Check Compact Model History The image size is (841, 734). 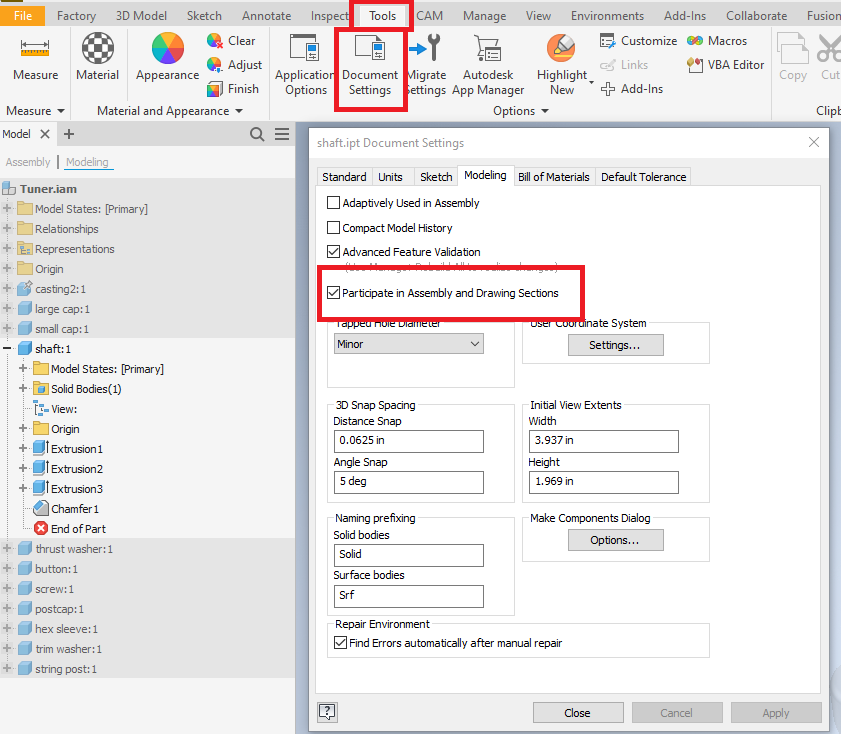335,228
